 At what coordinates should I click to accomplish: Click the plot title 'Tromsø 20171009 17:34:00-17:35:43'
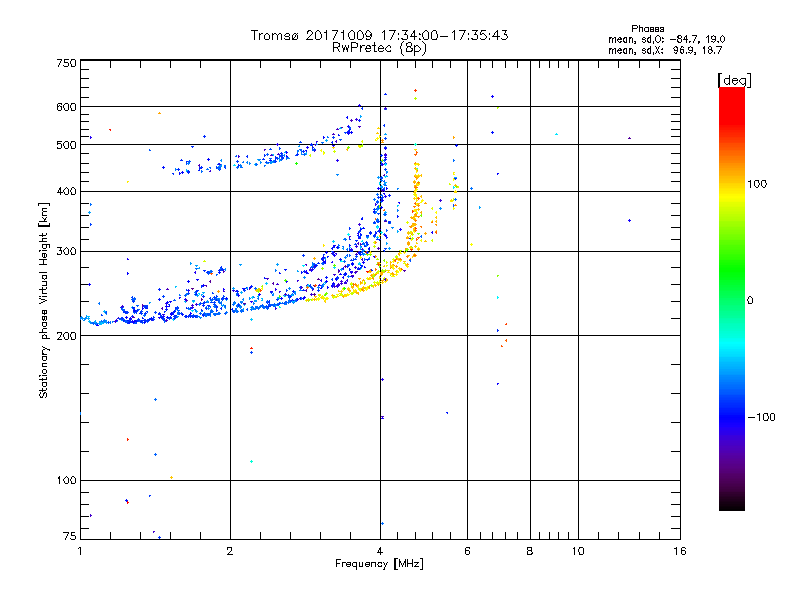coord(379,35)
